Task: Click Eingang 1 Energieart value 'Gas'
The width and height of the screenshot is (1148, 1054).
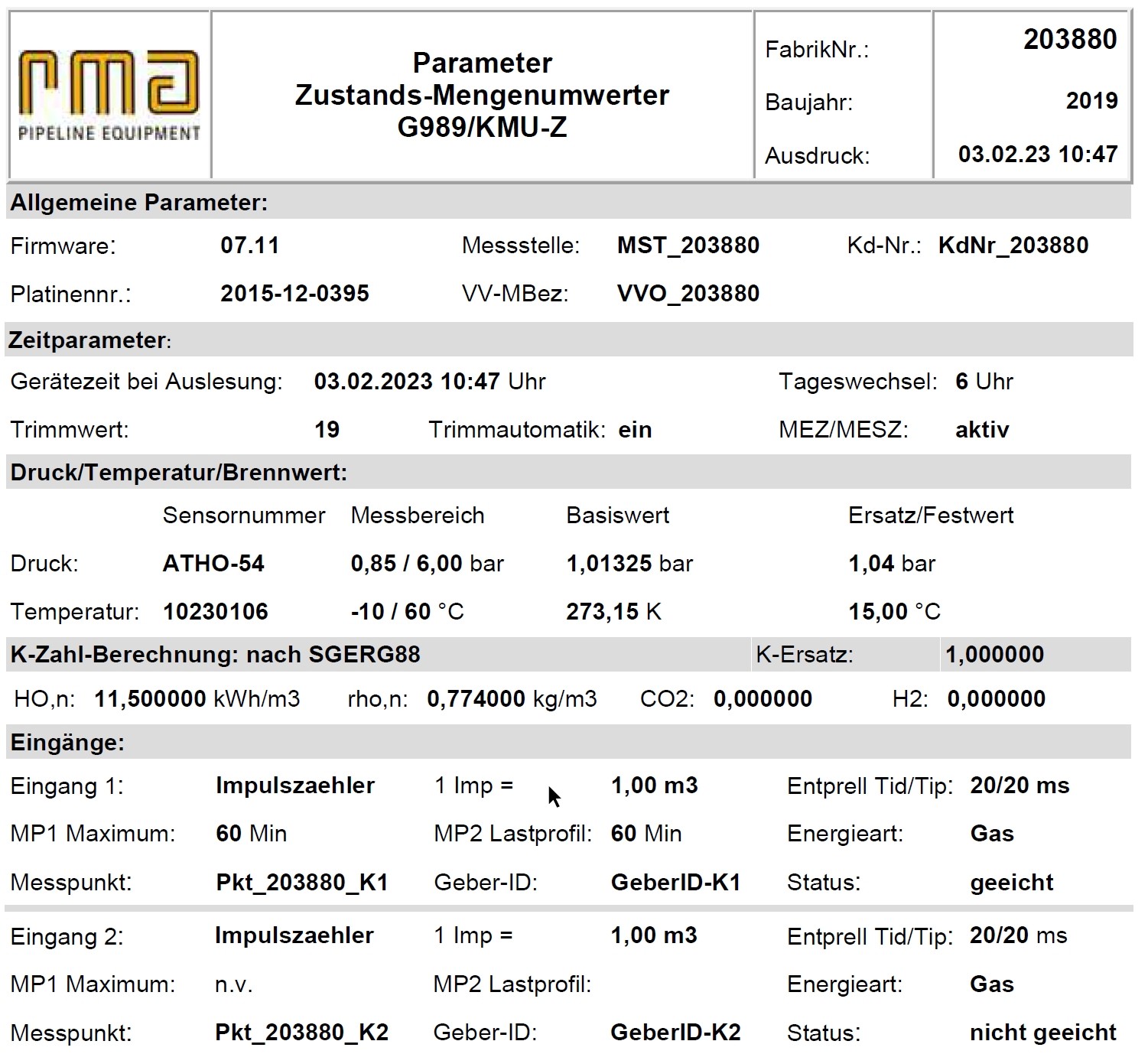Action: (x=992, y=834)
